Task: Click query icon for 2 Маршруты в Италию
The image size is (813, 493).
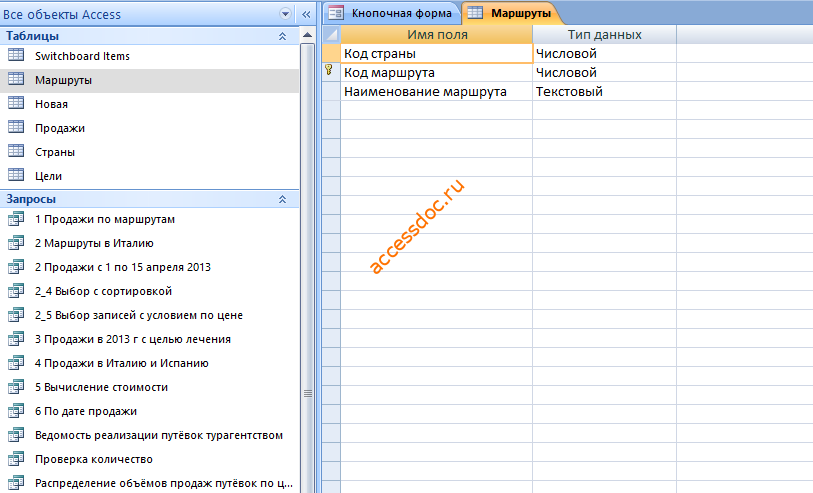Action: [16, 243]
